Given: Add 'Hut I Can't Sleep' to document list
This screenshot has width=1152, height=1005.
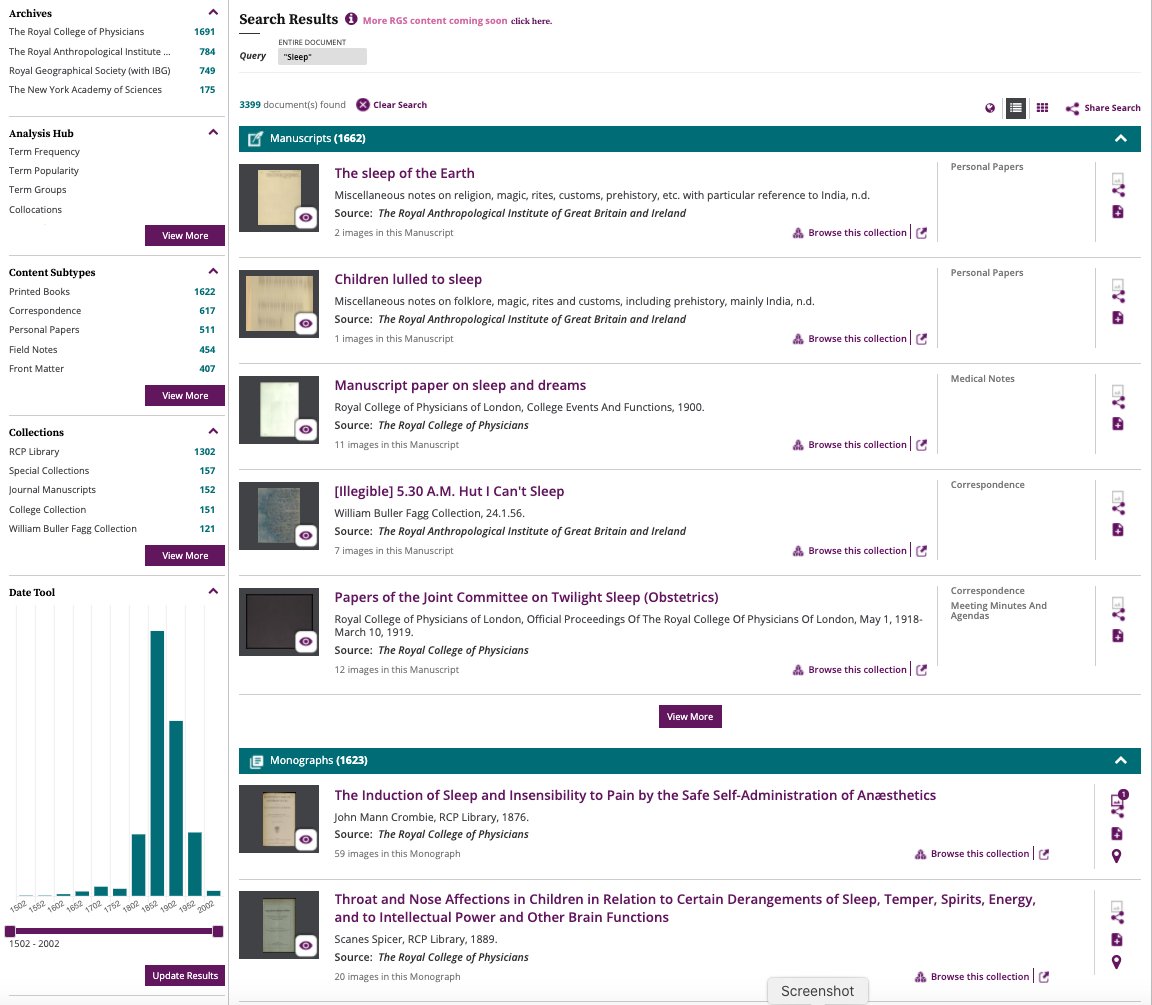Looking at the screenshot, I should tap(1117, 530).
